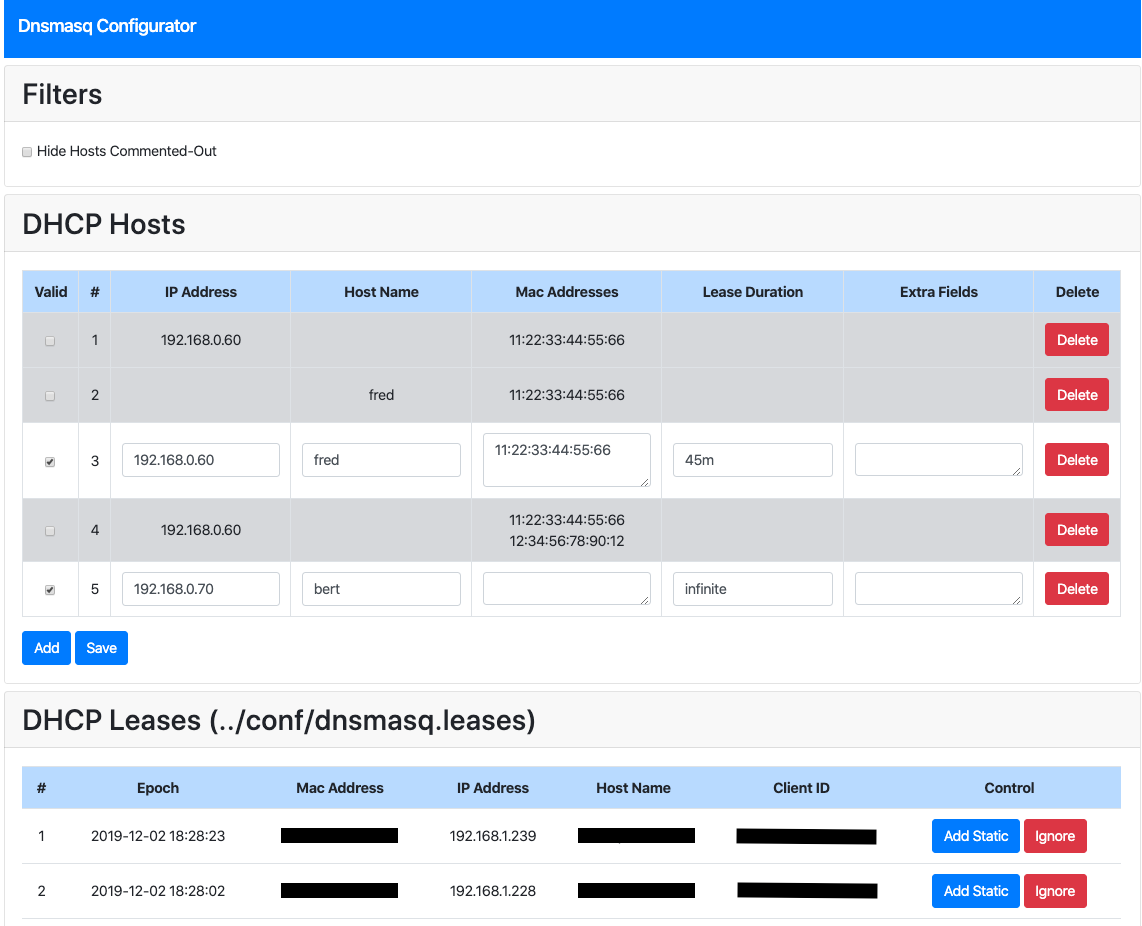
Task: Delete DHCP host row 3
Action: 1076,460
